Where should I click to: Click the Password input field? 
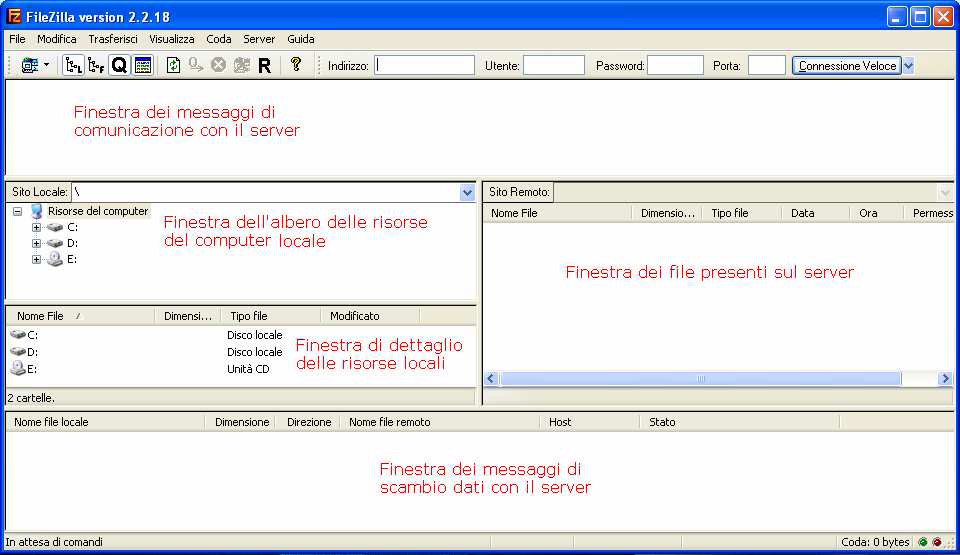coord(675,65)
